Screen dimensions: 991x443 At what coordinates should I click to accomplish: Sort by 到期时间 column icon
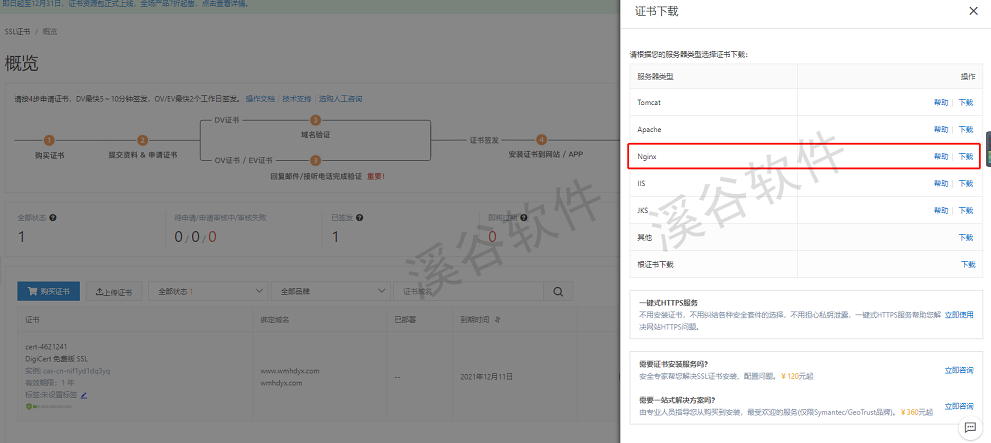(498, 320)
